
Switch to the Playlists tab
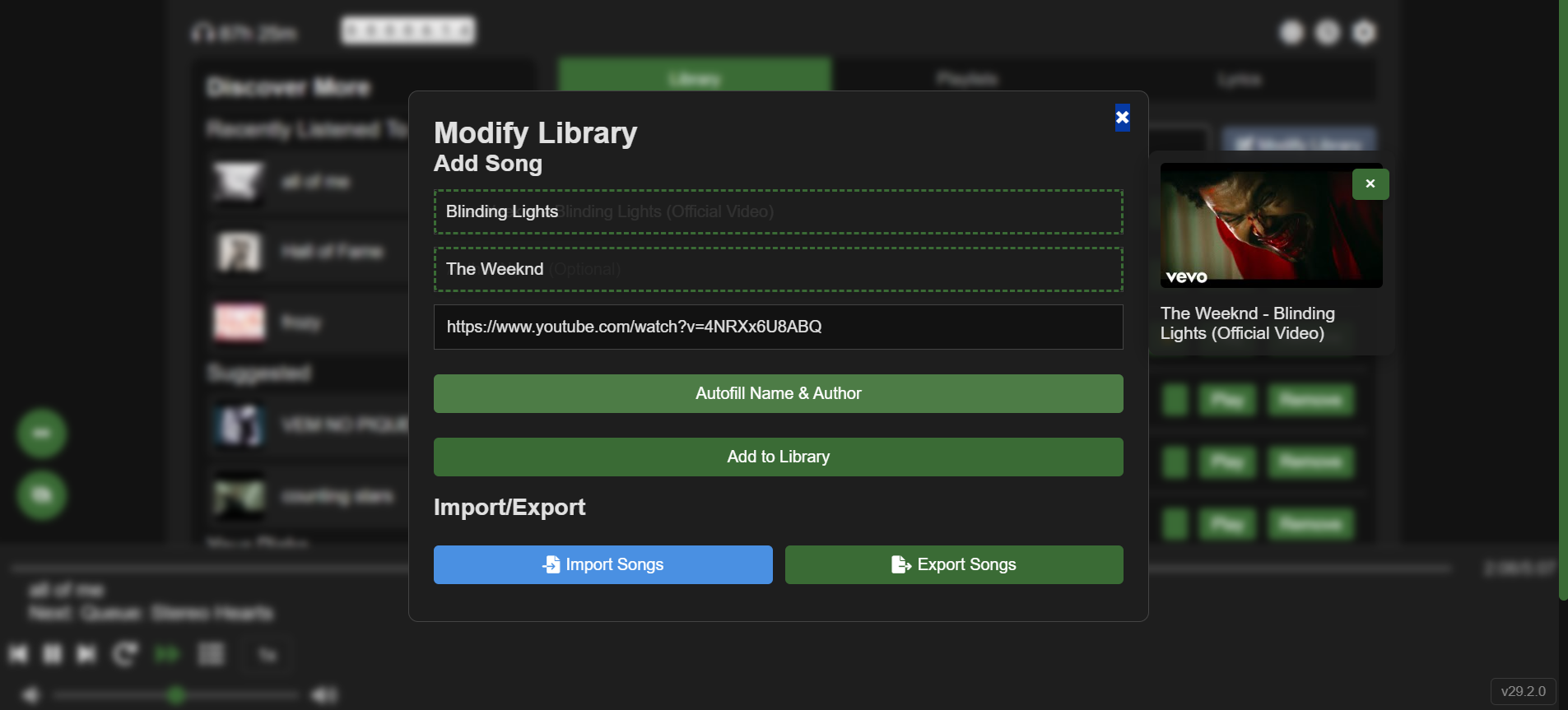tap(967, 79)
